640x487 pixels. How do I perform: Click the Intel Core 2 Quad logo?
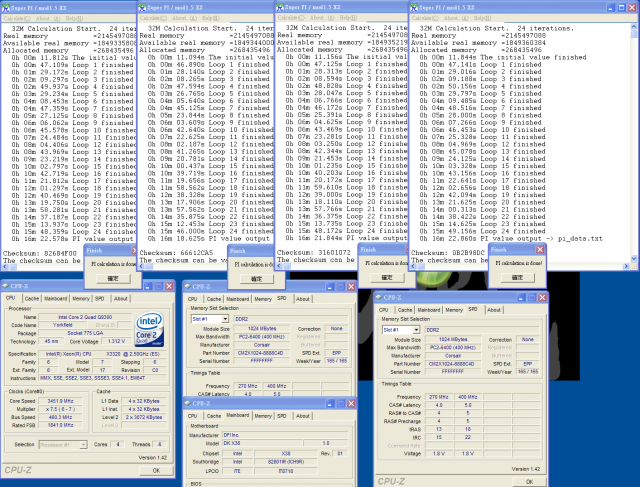tap(149, 329)
